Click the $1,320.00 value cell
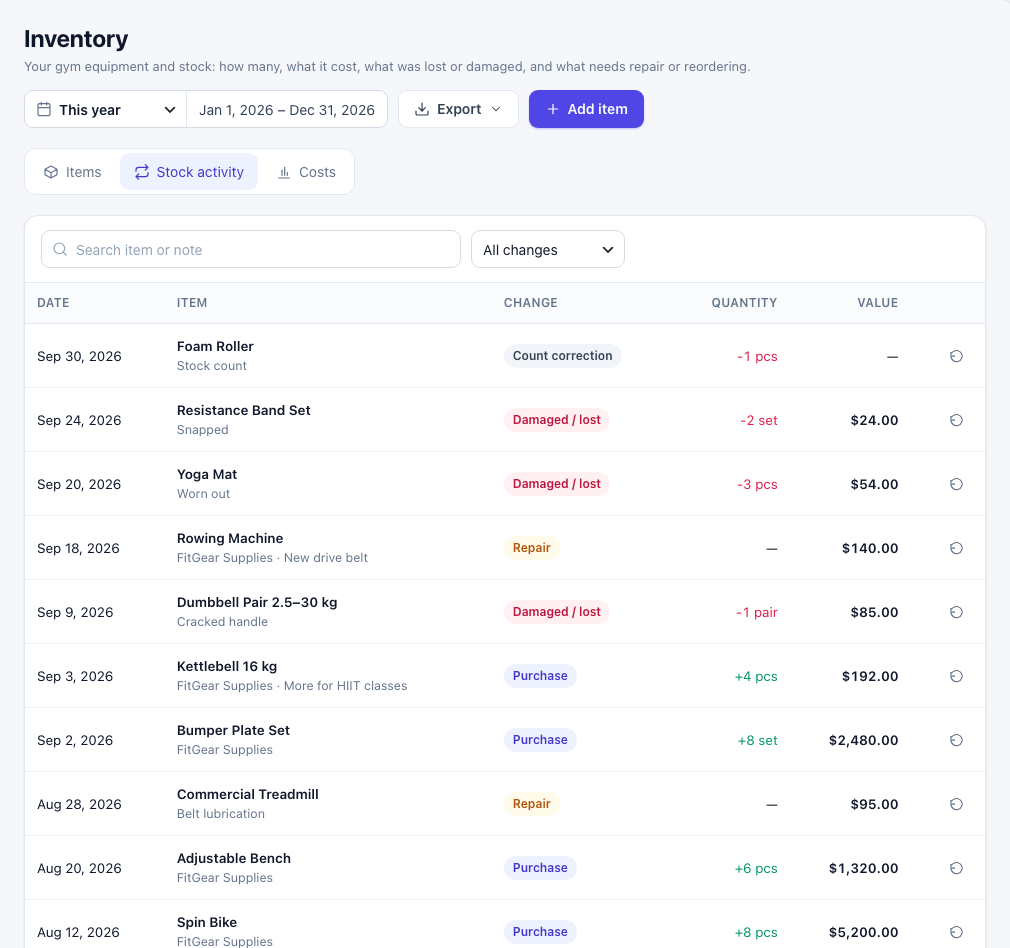 click(863, 868)
